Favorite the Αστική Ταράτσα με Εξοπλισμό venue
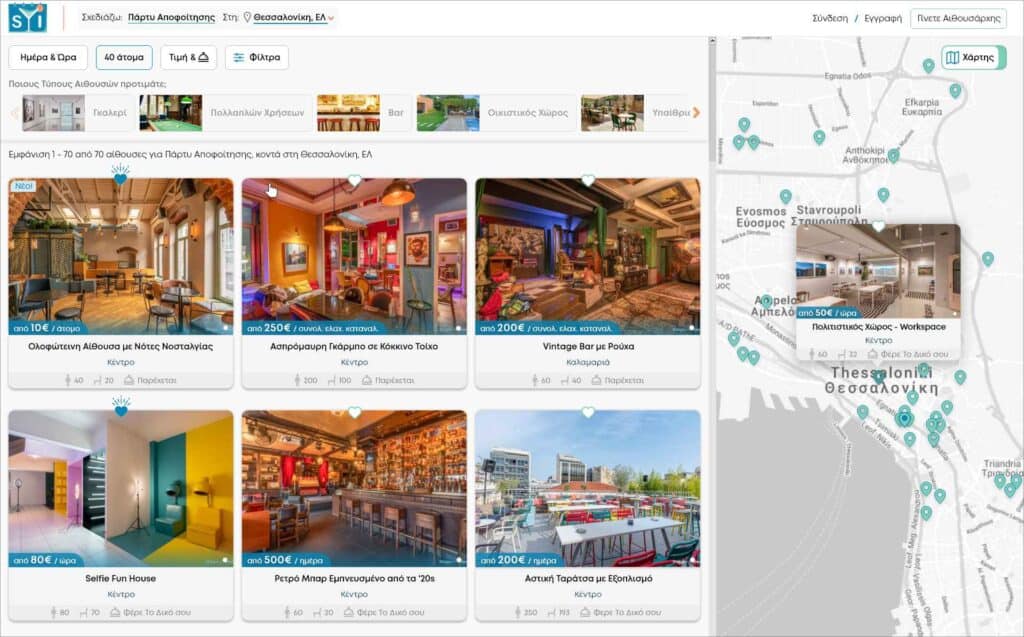This screenshot has width=1024, height=637. point(588,412)
